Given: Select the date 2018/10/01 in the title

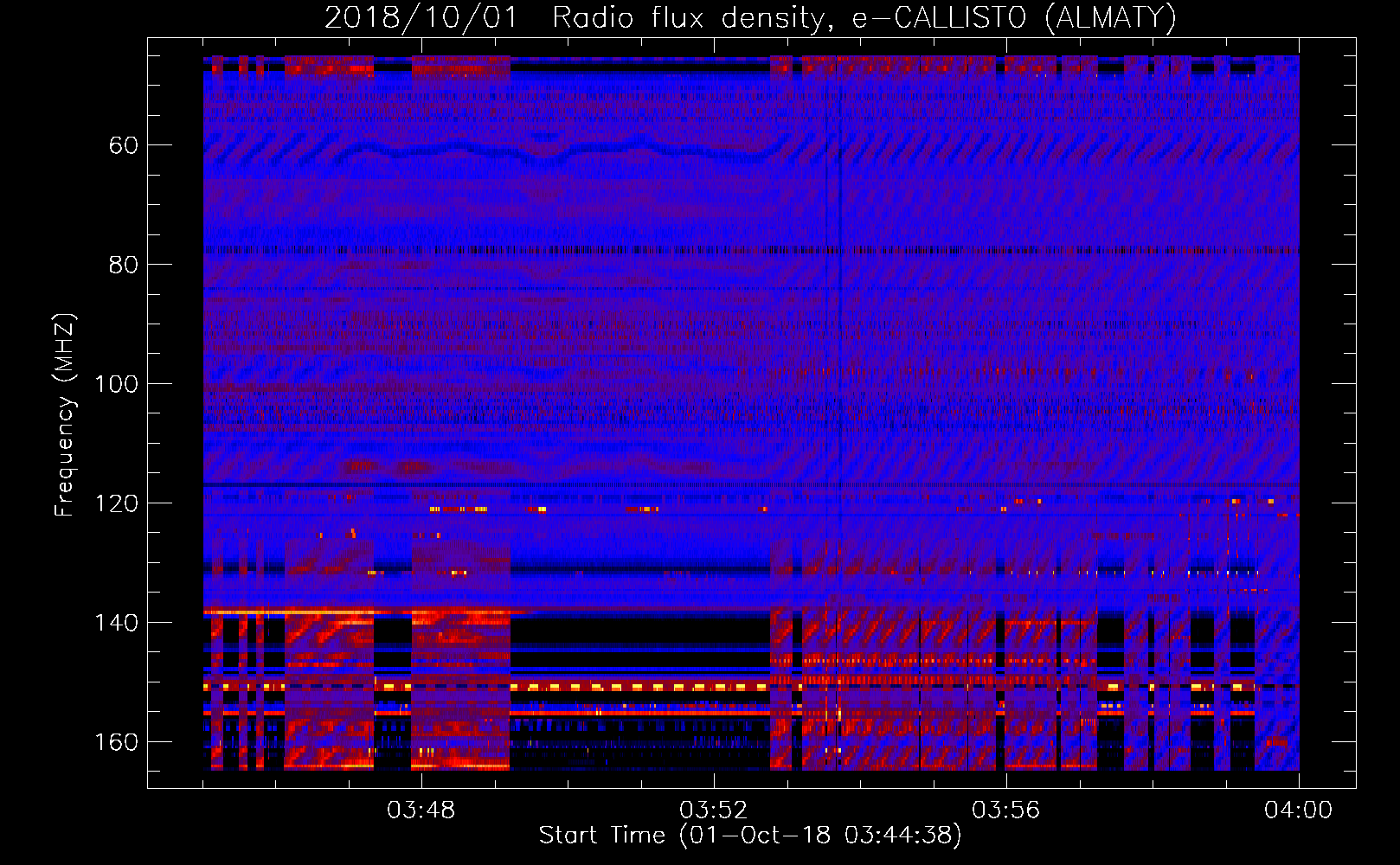Looking at the screenshot, I should [x=421, y=17].
